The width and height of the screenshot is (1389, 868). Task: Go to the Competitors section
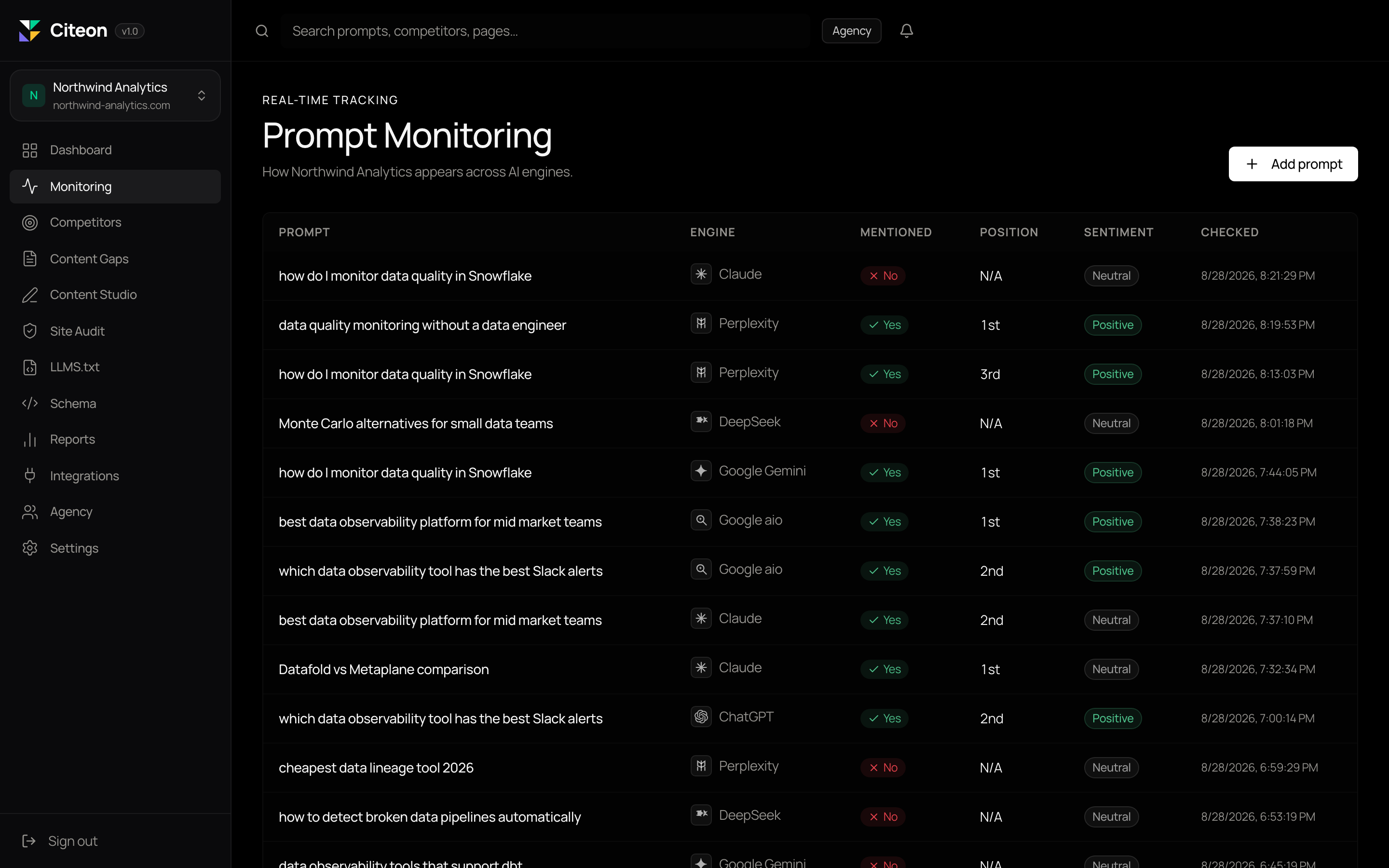tap(115, 223)
